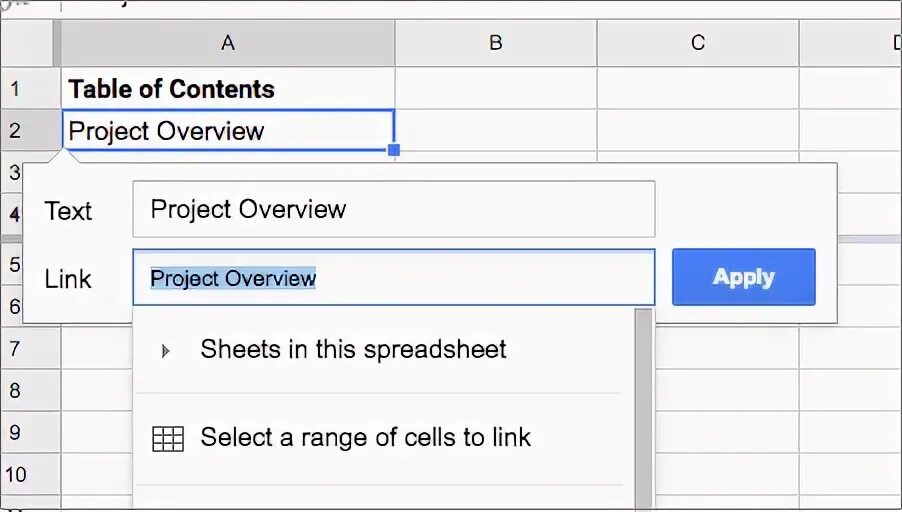Open the Sheets in this spreadsheet option
Viewport: 902px width, 512px height.
(x=353, y=350)
